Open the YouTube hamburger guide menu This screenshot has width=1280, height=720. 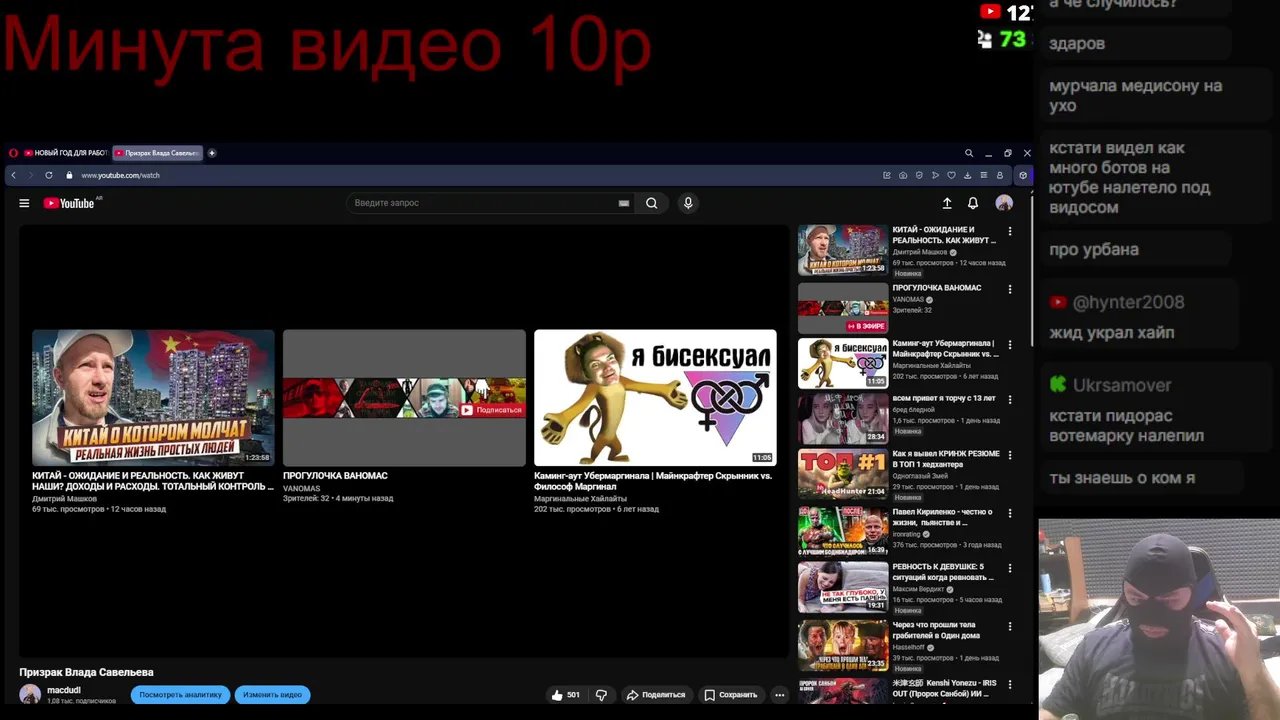pyautogui.click(x=24, y=203)
